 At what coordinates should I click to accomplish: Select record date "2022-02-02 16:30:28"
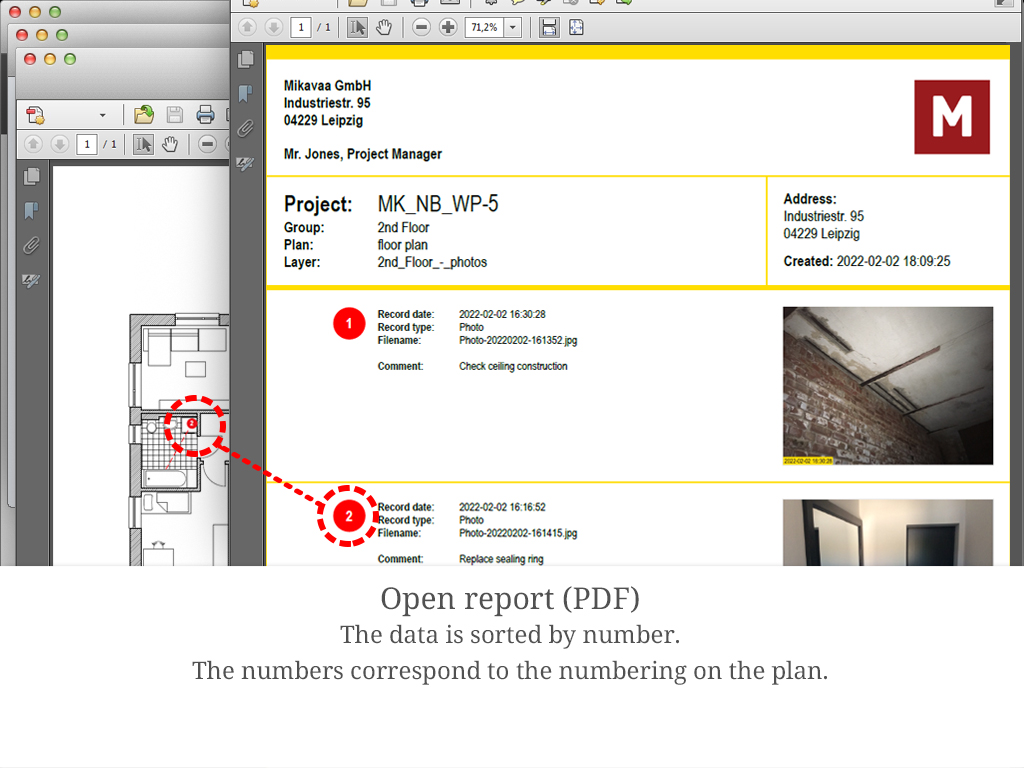coord(502,314)
